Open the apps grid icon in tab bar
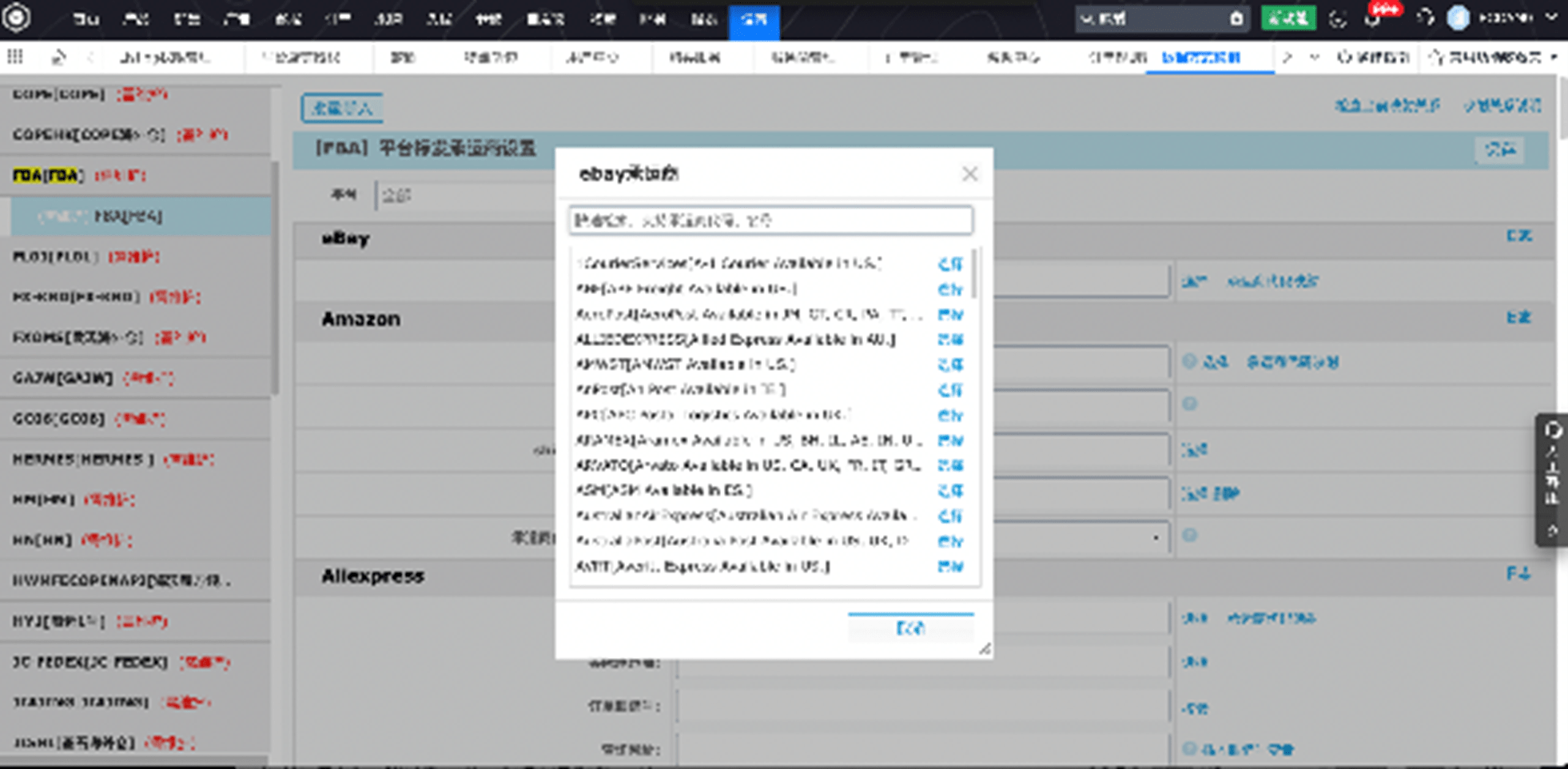Viewport: 1568px width, 769px height. pyautogui.click(x=14, y=57)
